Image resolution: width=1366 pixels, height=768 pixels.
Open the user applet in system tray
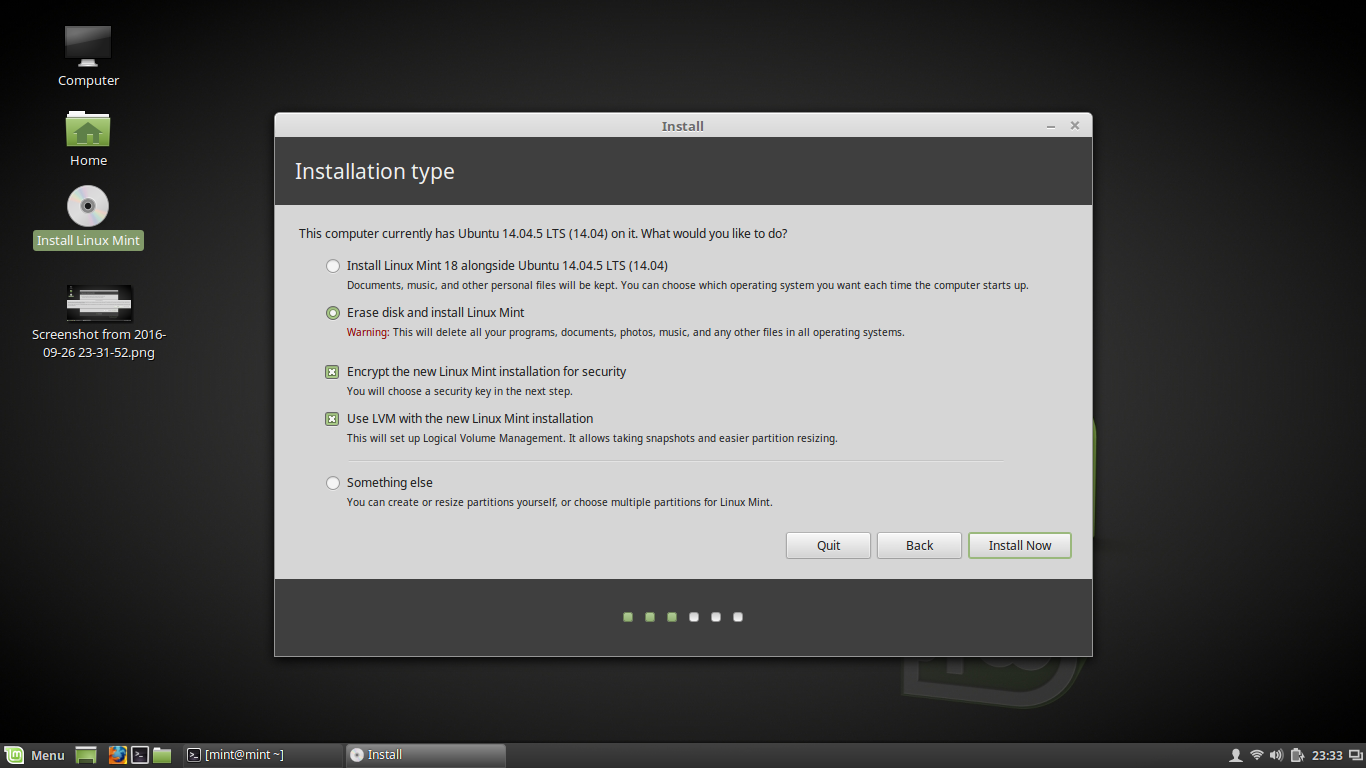pyautogui.click(x=1235, y=755)
